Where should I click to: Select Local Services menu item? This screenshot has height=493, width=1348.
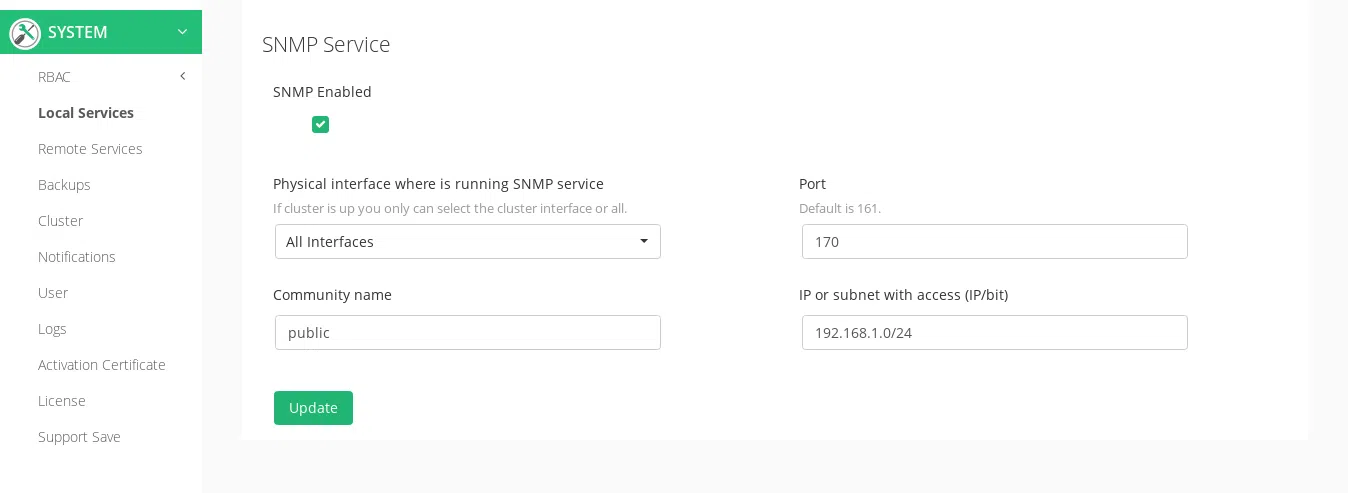tap(86, 113)
